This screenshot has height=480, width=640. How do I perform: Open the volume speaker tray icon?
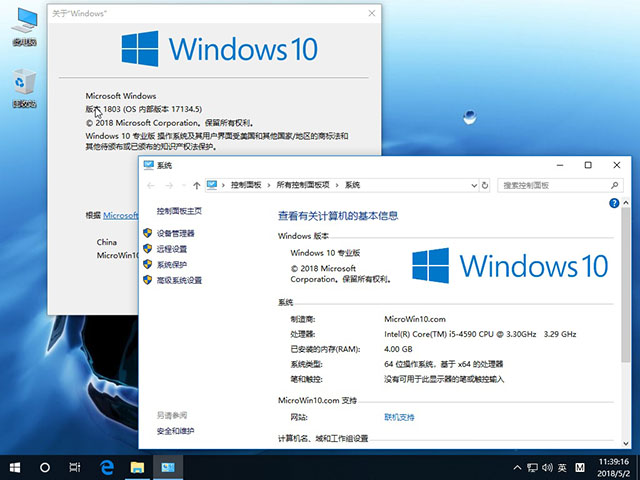tap(547, 468)
